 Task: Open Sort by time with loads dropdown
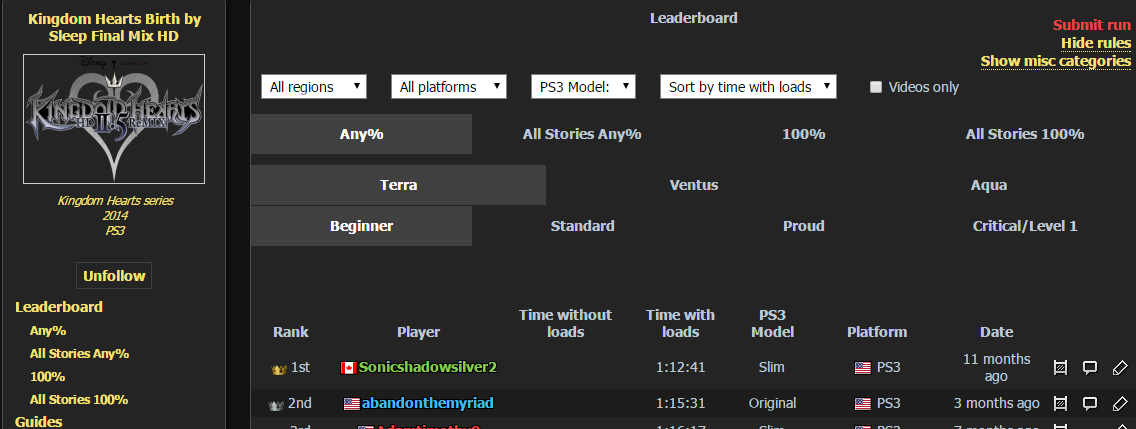(748, 87)
